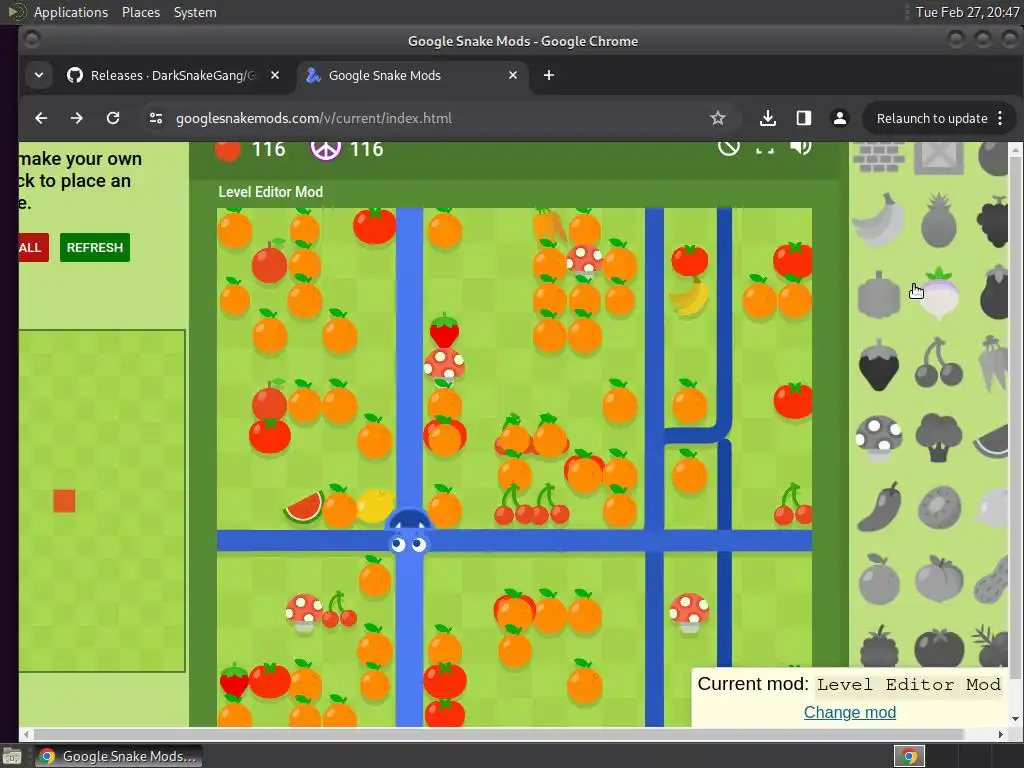
Task: Click the red tile in the preview grid
Action: tap(64, 501)
